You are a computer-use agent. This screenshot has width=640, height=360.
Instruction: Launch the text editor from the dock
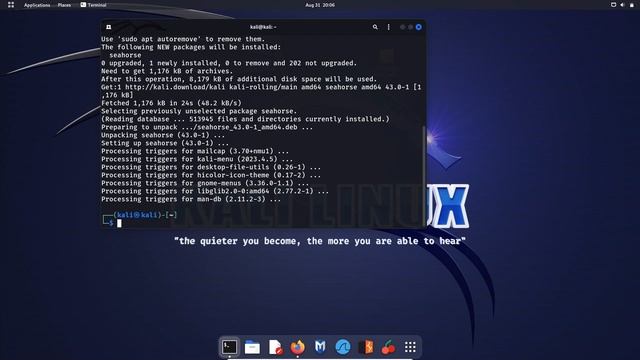tap(275, 347)
